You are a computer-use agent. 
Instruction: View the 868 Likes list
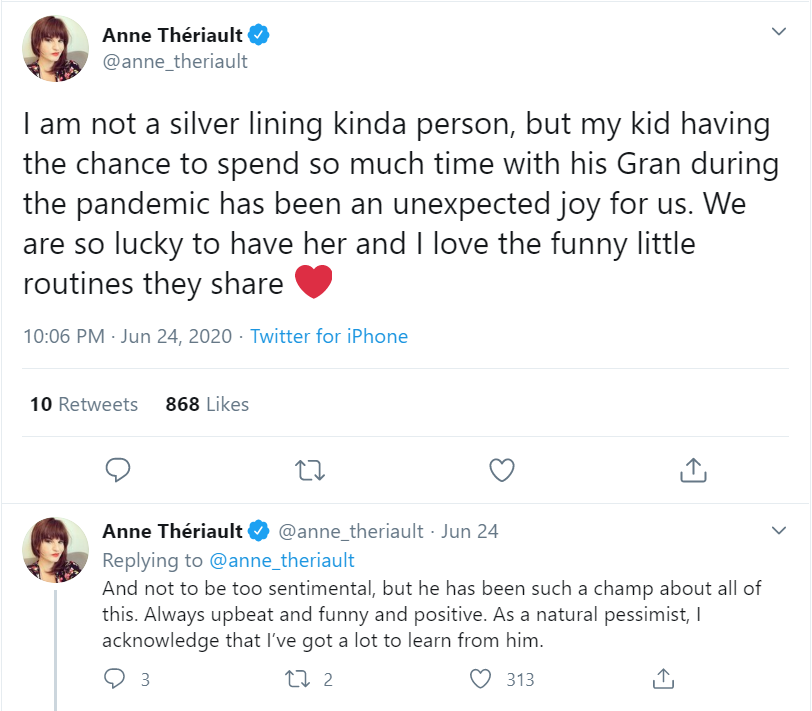[x=207, y=404]
